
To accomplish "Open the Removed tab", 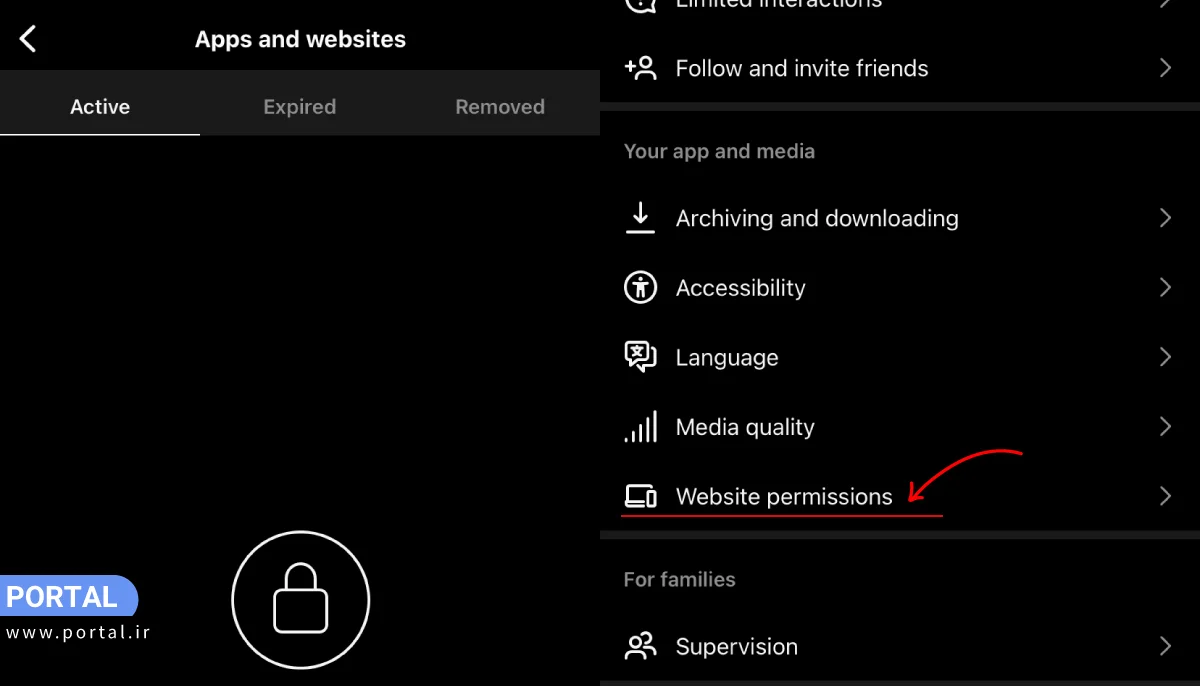I will tap(500, 107).
